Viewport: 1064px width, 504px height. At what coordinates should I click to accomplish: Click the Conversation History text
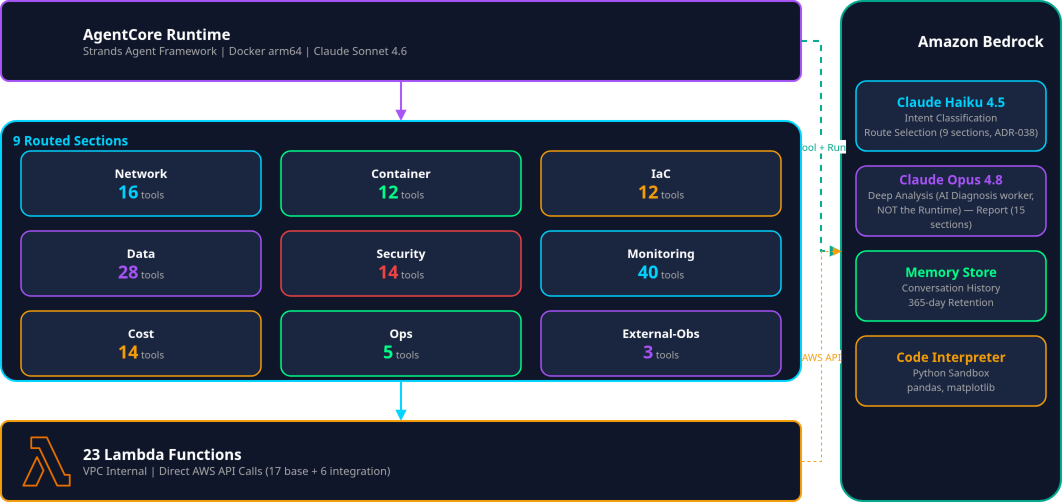[x=951, y=288]
